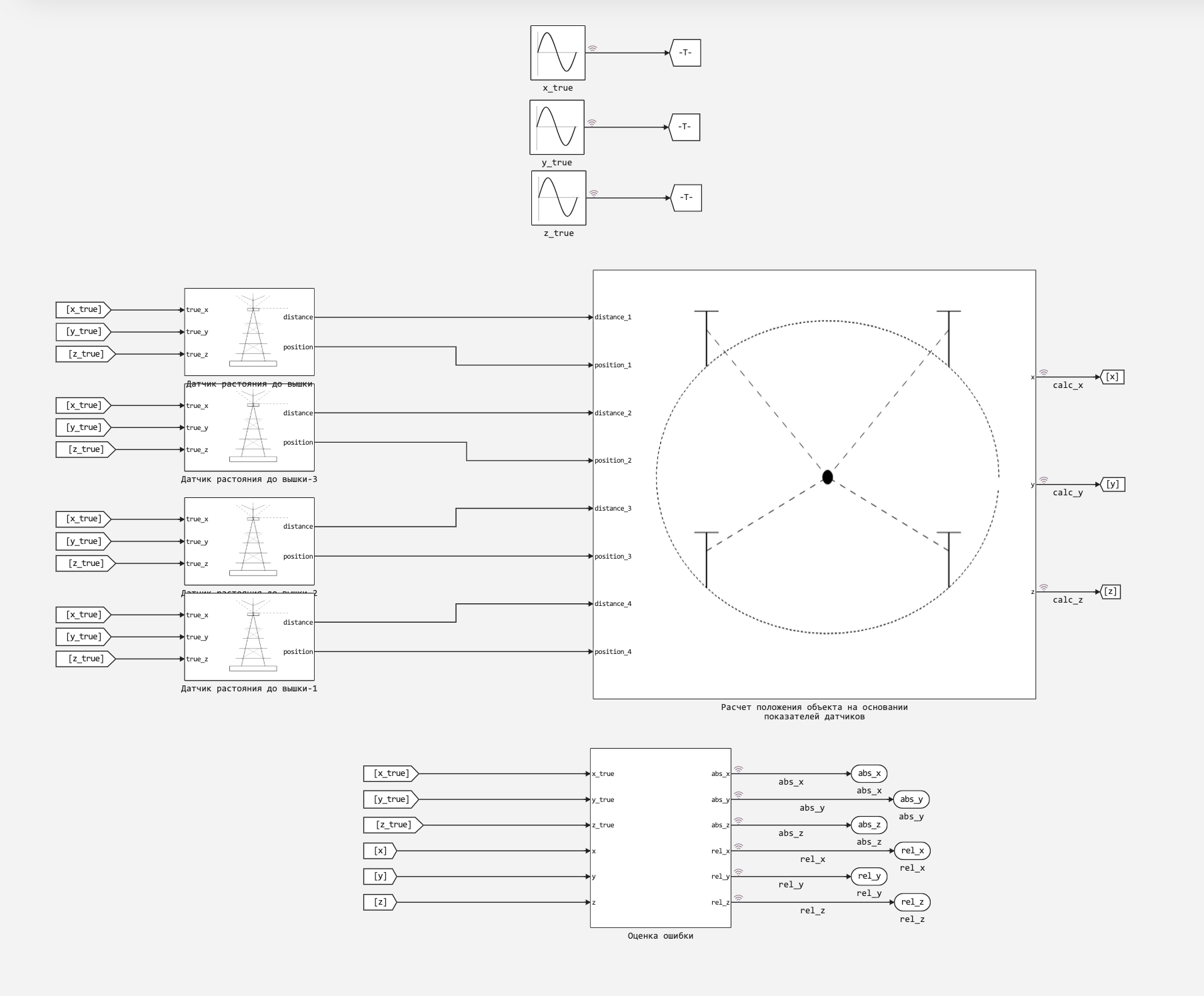Select the abs_y output port

click(x=911, y=799)
